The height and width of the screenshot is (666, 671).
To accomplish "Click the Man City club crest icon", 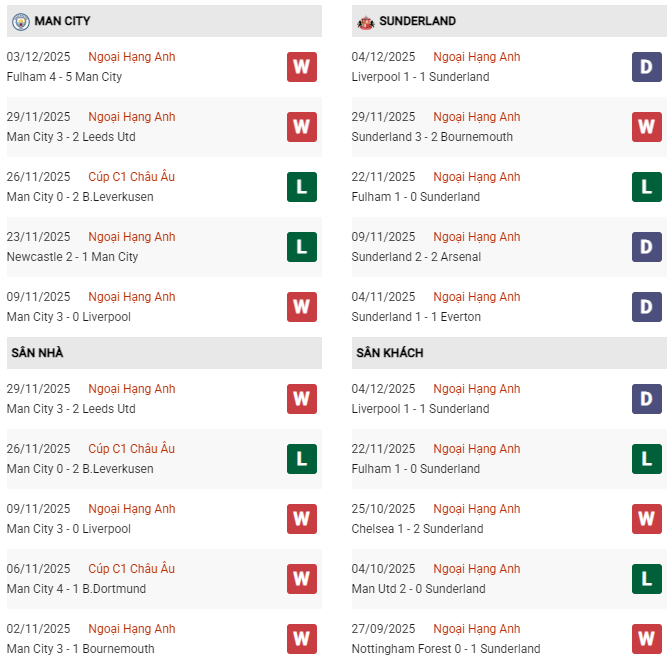I will 20,21.
